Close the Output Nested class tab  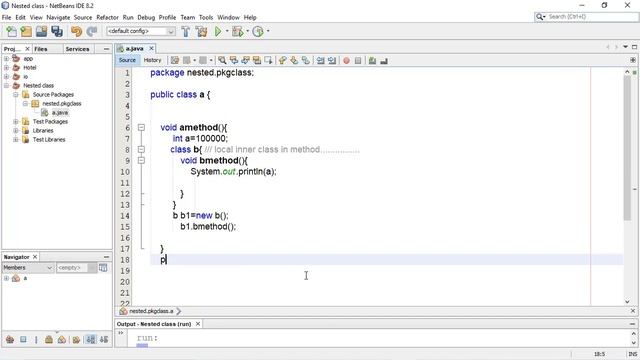coord(198,324)
